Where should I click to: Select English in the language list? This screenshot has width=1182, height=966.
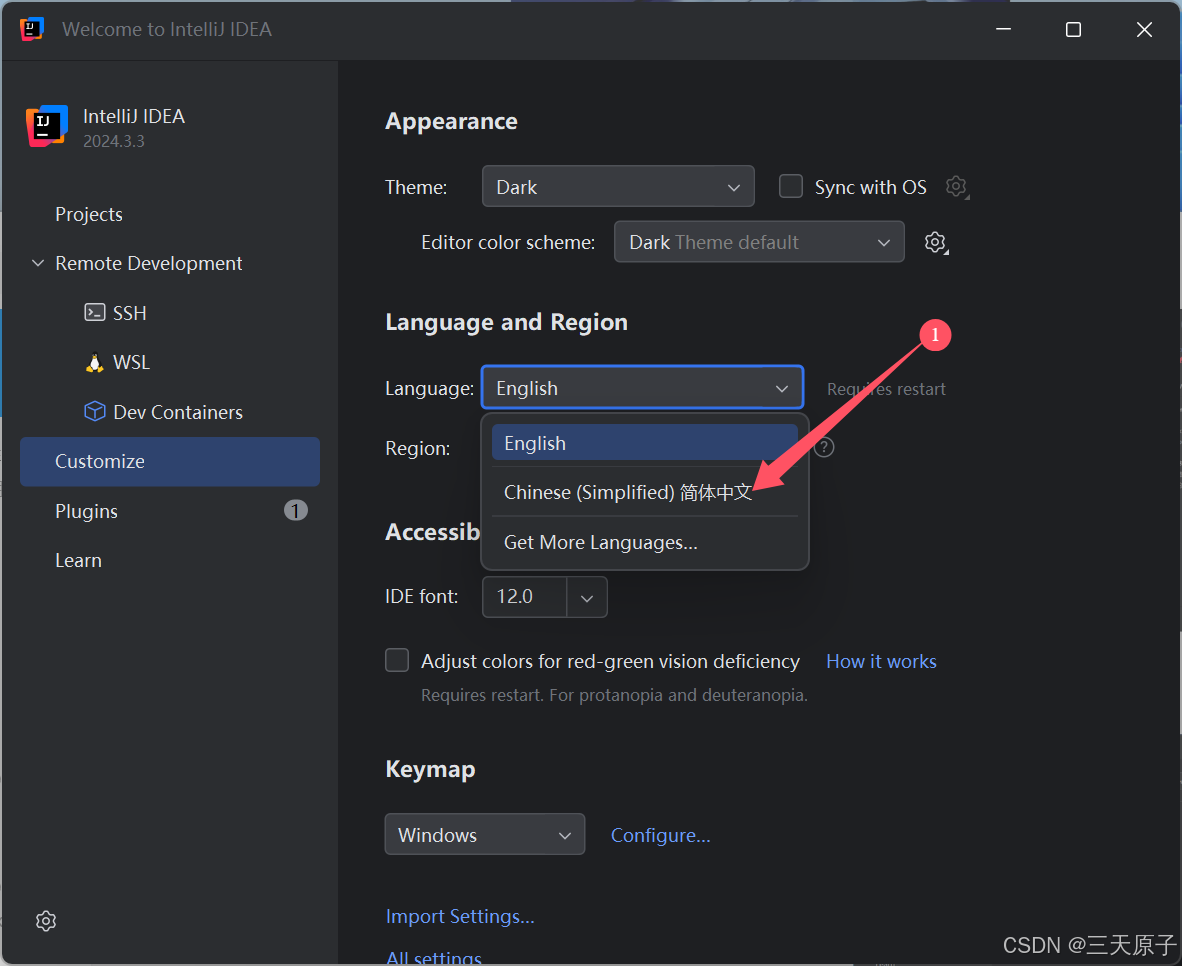point(645,443)
